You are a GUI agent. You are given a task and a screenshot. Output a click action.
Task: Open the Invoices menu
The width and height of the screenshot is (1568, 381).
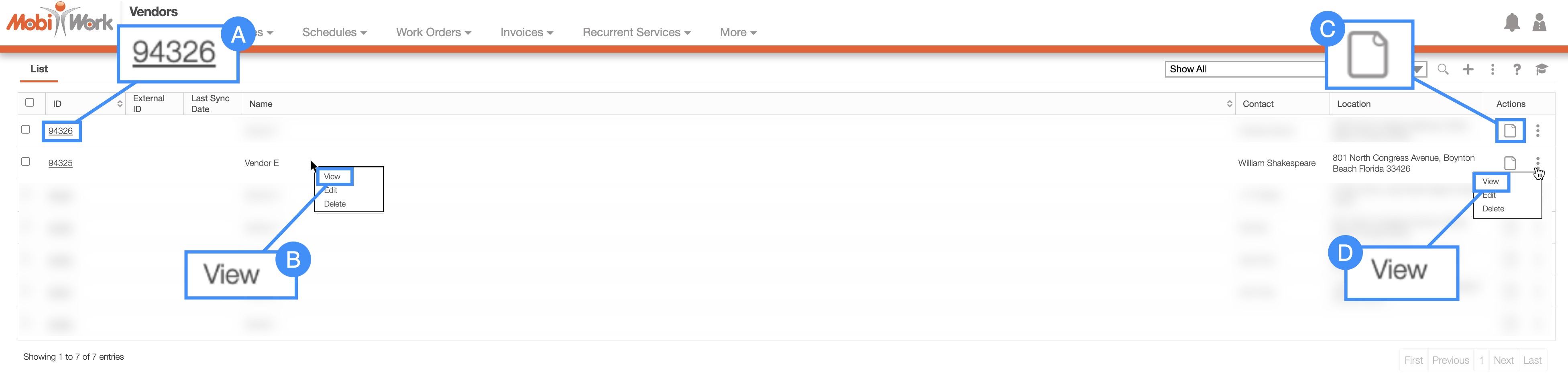pos(526,32)
